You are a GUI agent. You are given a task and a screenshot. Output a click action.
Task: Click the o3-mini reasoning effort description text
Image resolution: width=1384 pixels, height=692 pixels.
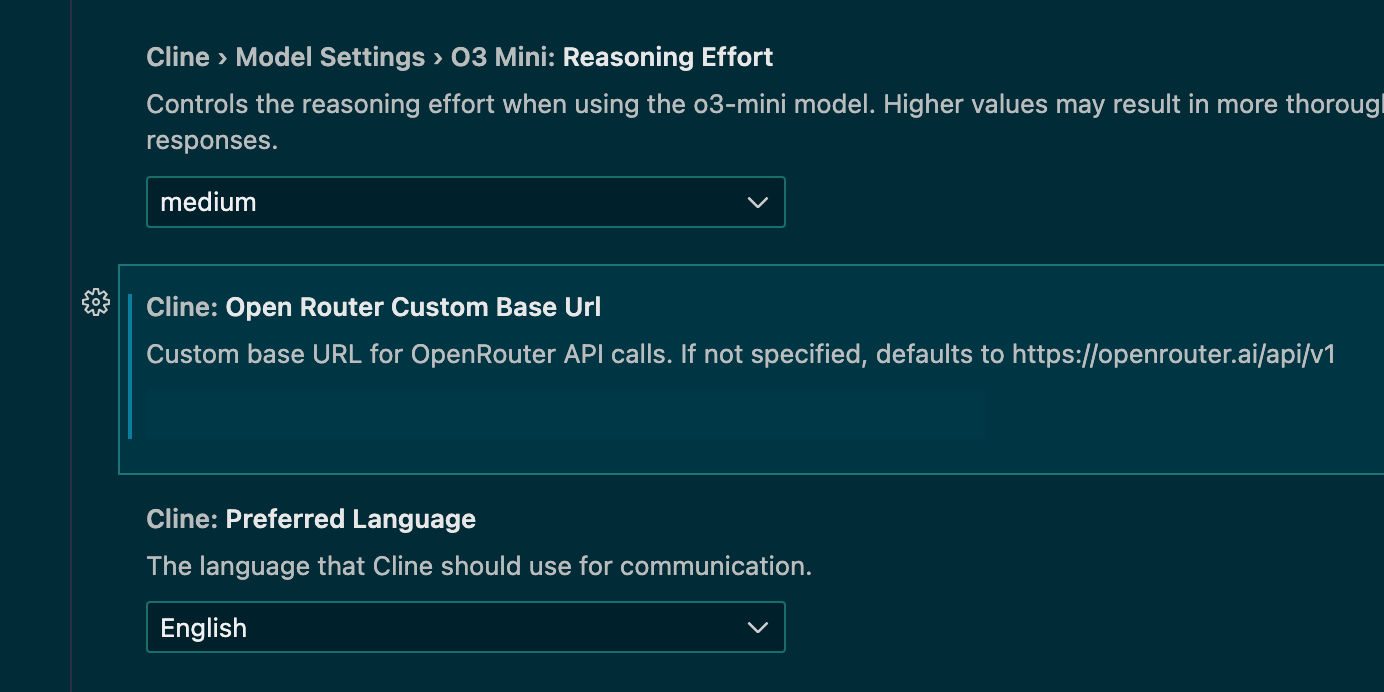[x=765, y=122]
